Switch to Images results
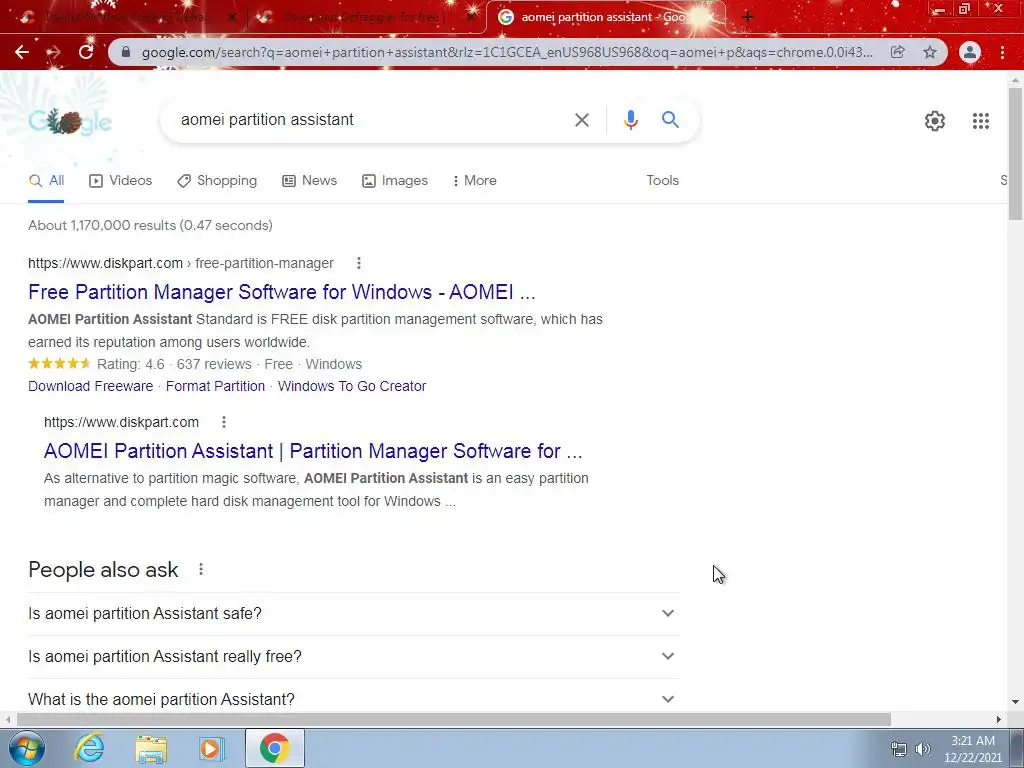 (x=394, y=180)
